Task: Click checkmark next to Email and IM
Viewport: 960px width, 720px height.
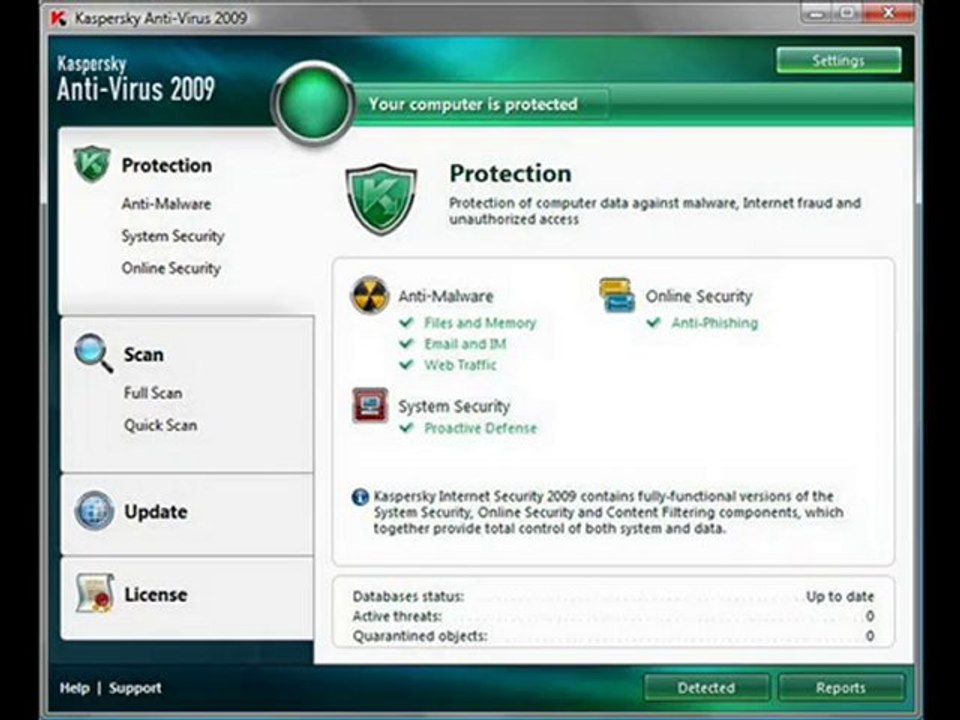Action: (407, 343)
